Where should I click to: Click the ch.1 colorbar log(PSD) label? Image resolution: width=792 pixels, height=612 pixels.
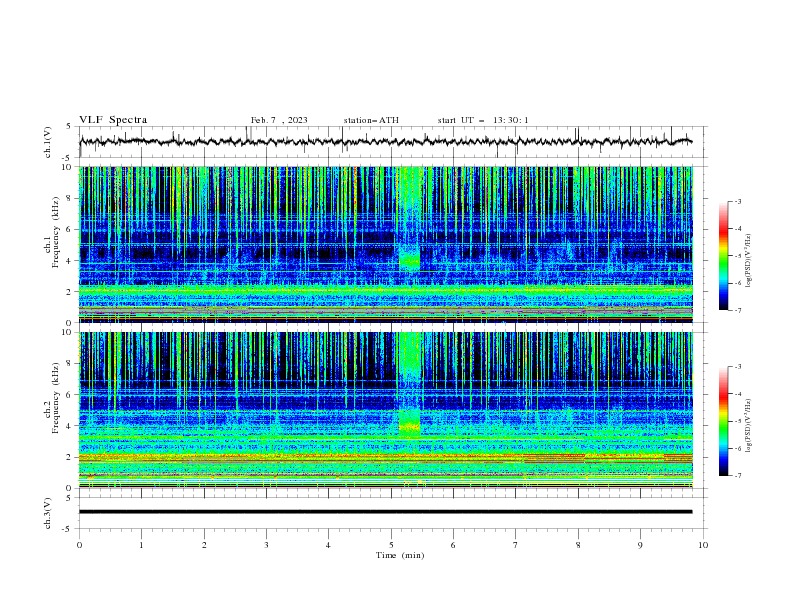[749, 261]
